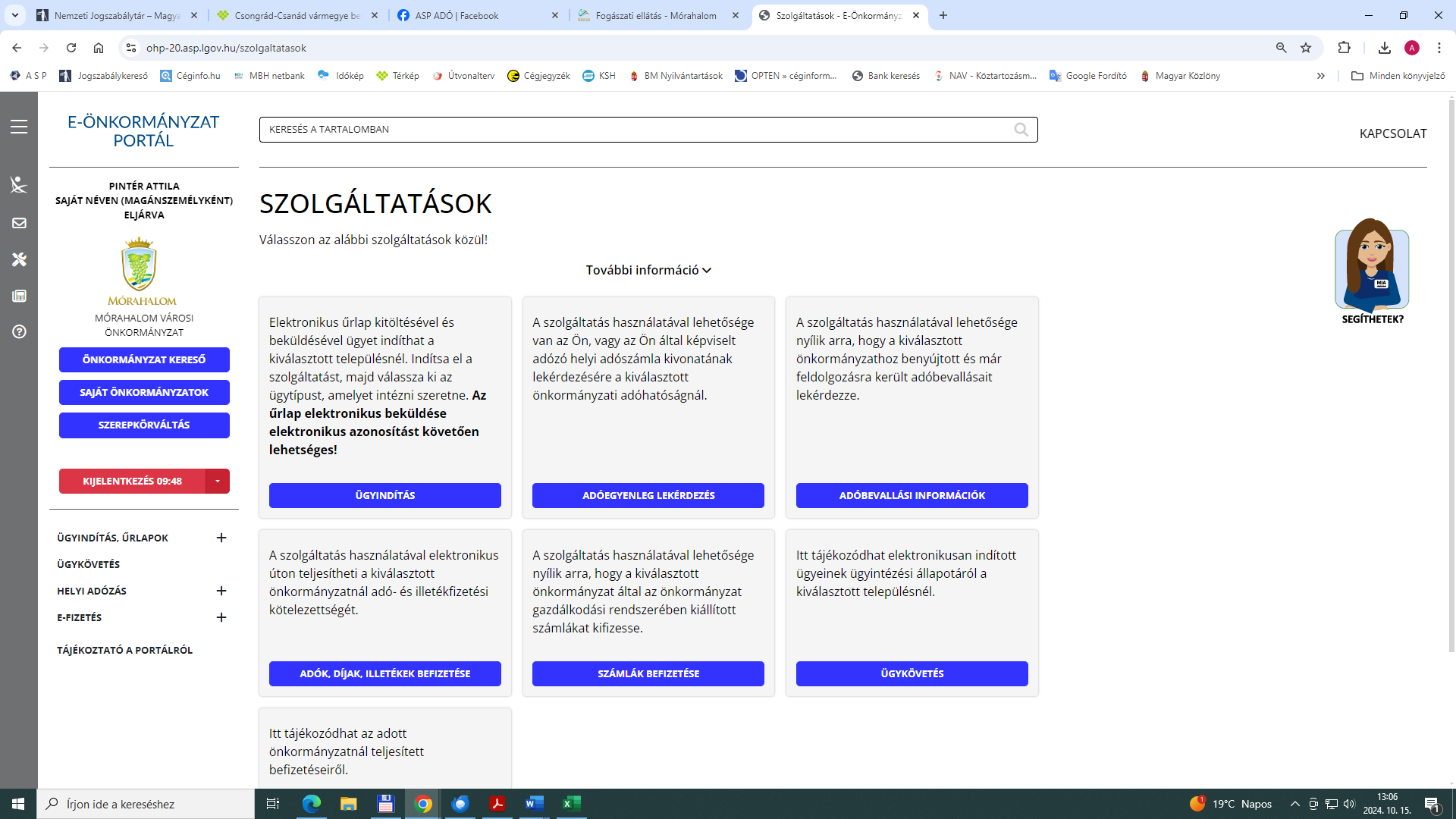This screenshot has width=1456, height=819.
Task: Click SAJÁT ÖNKORMÁNYZATOK button
Action: (x=144, y=392)
